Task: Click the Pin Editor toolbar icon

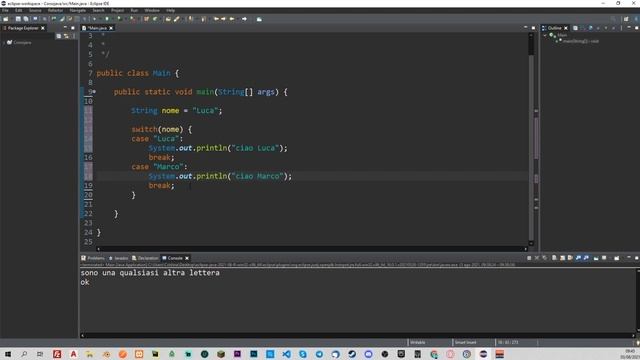Action: click(259, 19)
